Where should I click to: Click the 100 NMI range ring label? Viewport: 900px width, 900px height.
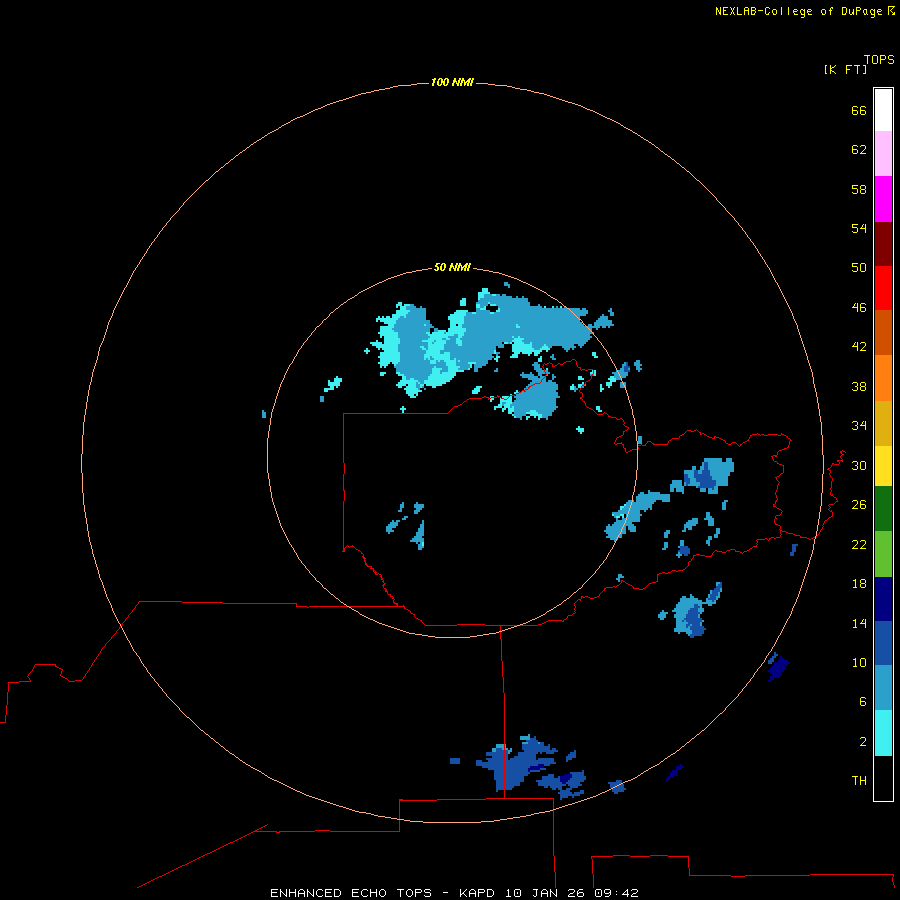[452, 82]
